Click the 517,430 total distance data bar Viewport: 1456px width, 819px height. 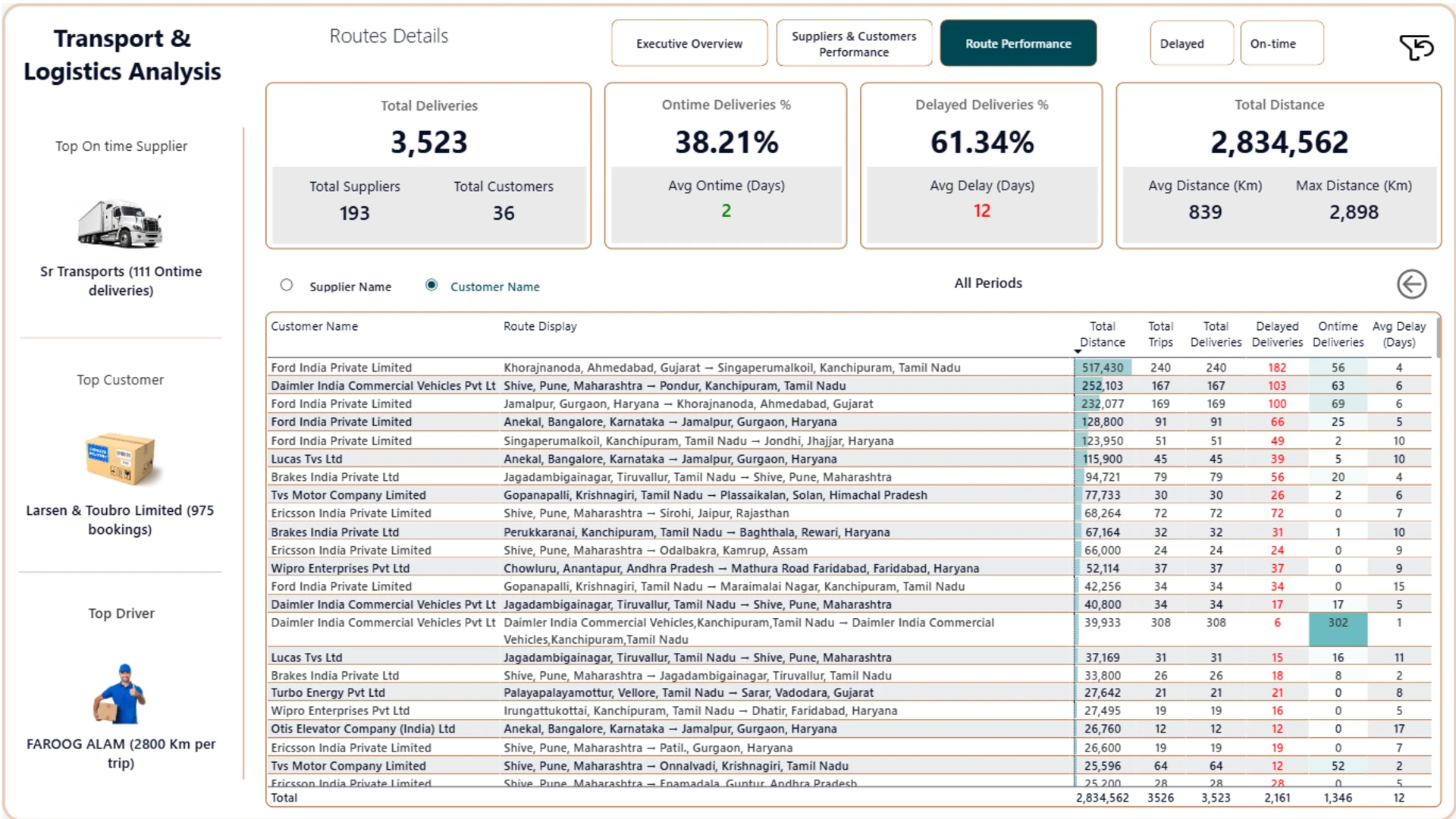(1103, 368)
